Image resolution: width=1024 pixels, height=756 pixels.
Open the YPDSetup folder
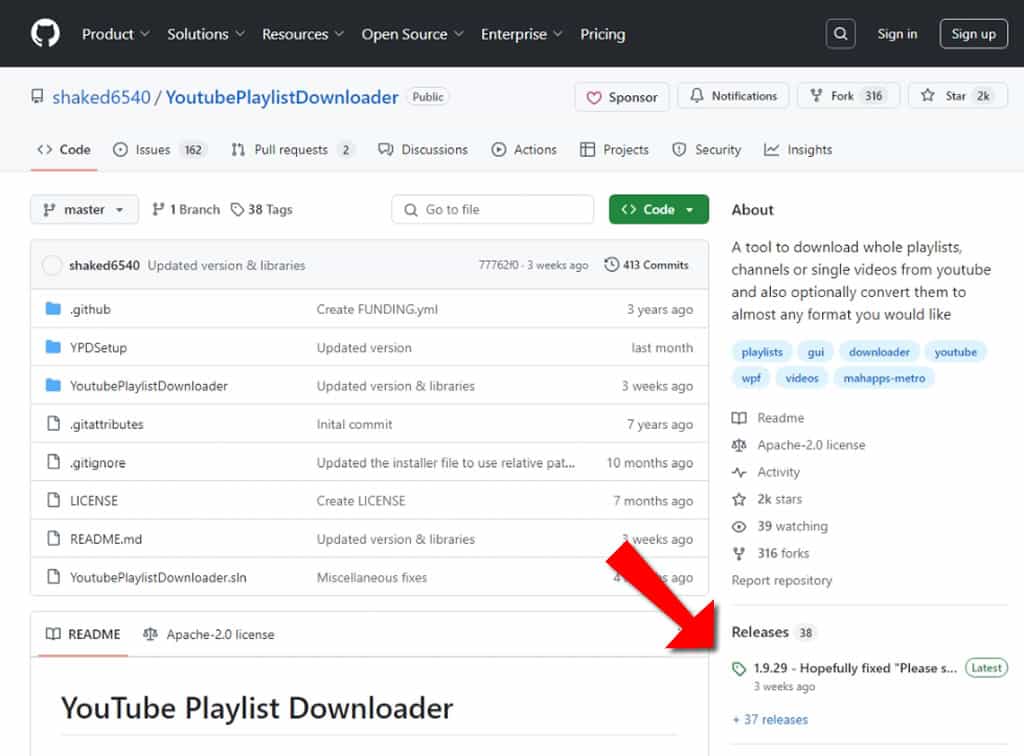98,348
